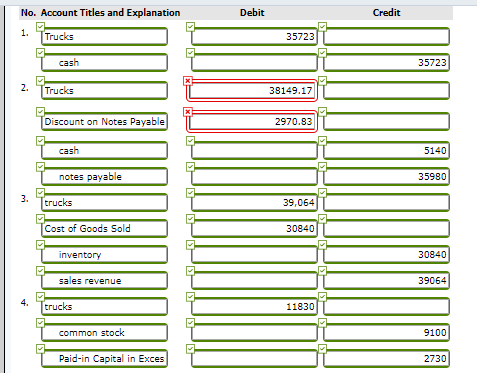Select the inventory account field
477x373 pixels.
pyautogui.click(x=104, y=254)
